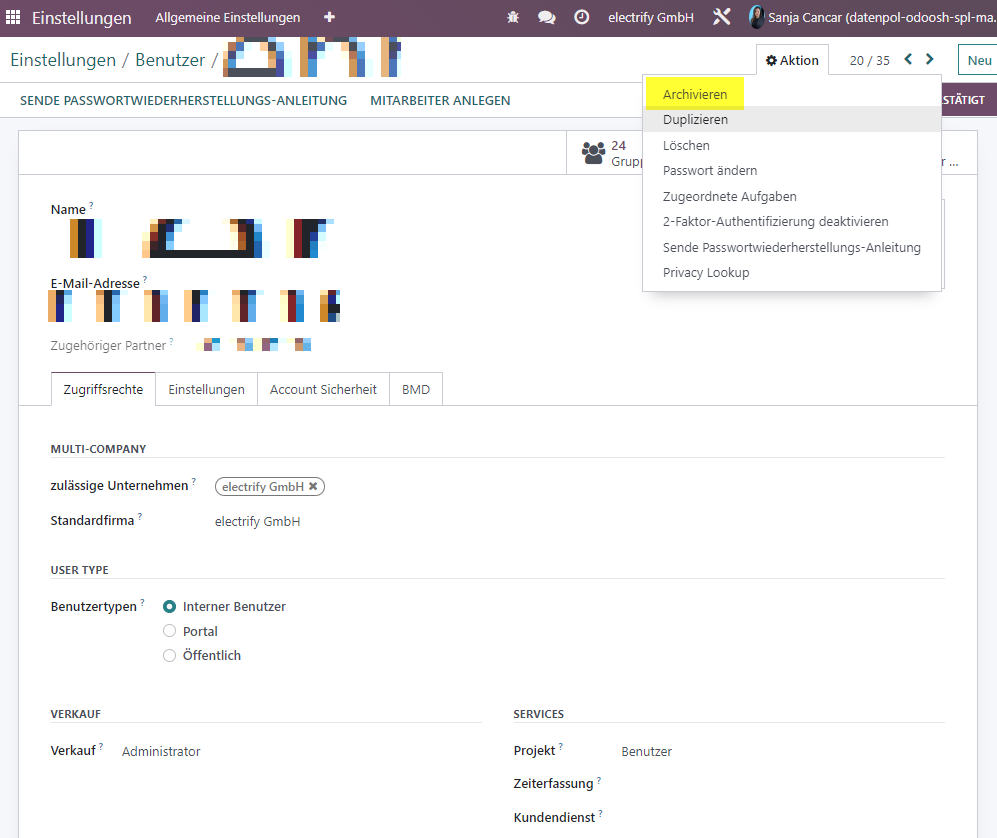The image size is (997, 838).
Task: Click the plus icon in top navbar
Action: point(329,17)
